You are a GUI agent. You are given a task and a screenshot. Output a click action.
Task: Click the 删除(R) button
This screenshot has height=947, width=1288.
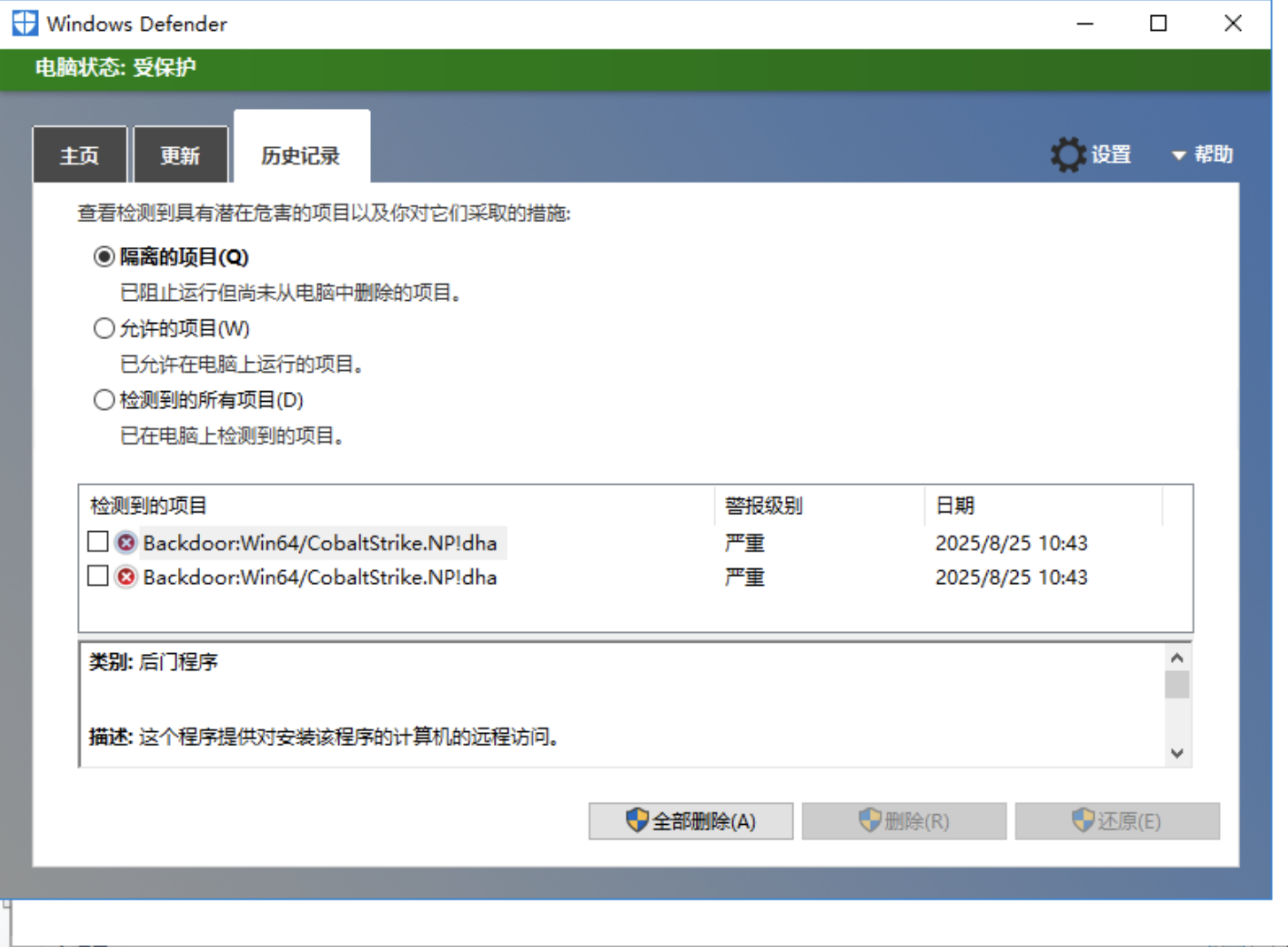[904, 821]
